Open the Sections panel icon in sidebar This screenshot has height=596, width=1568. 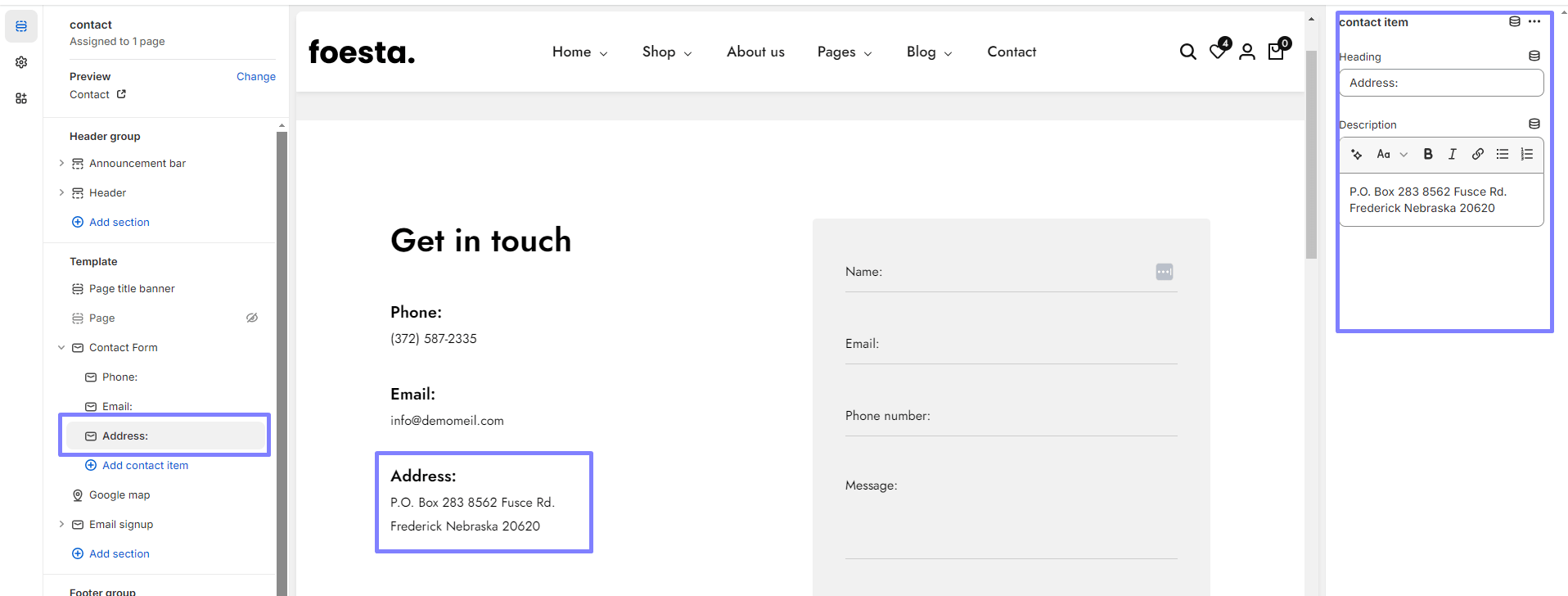pyautogui.click(x=21, y=26)
